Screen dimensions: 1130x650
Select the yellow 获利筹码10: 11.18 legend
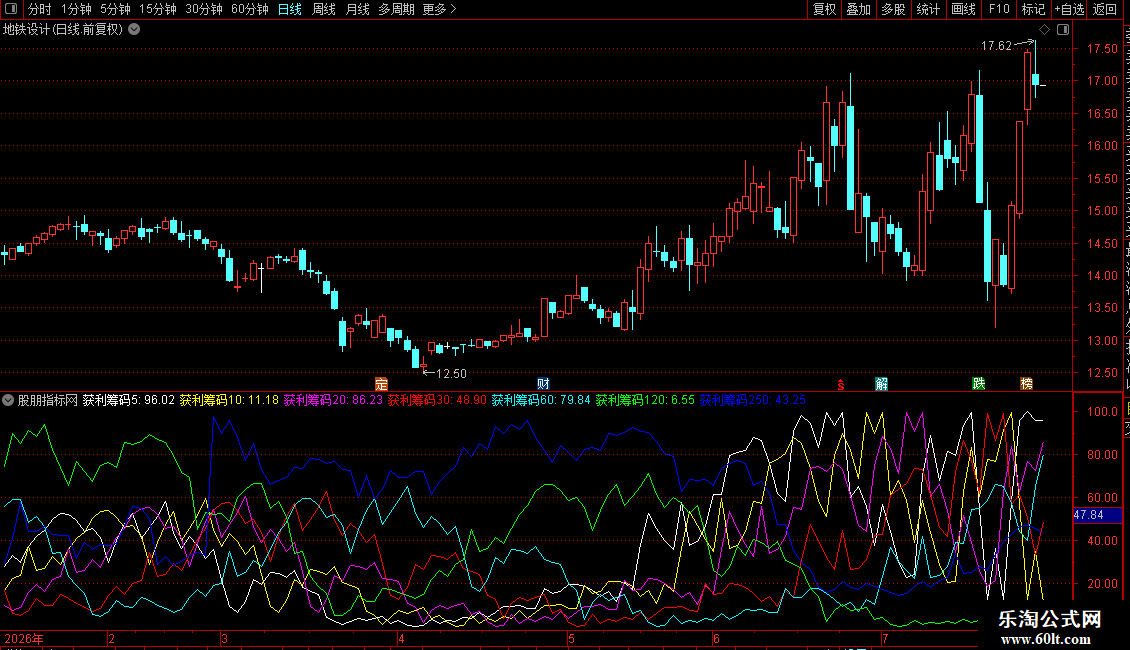click(x=229, y=400)
